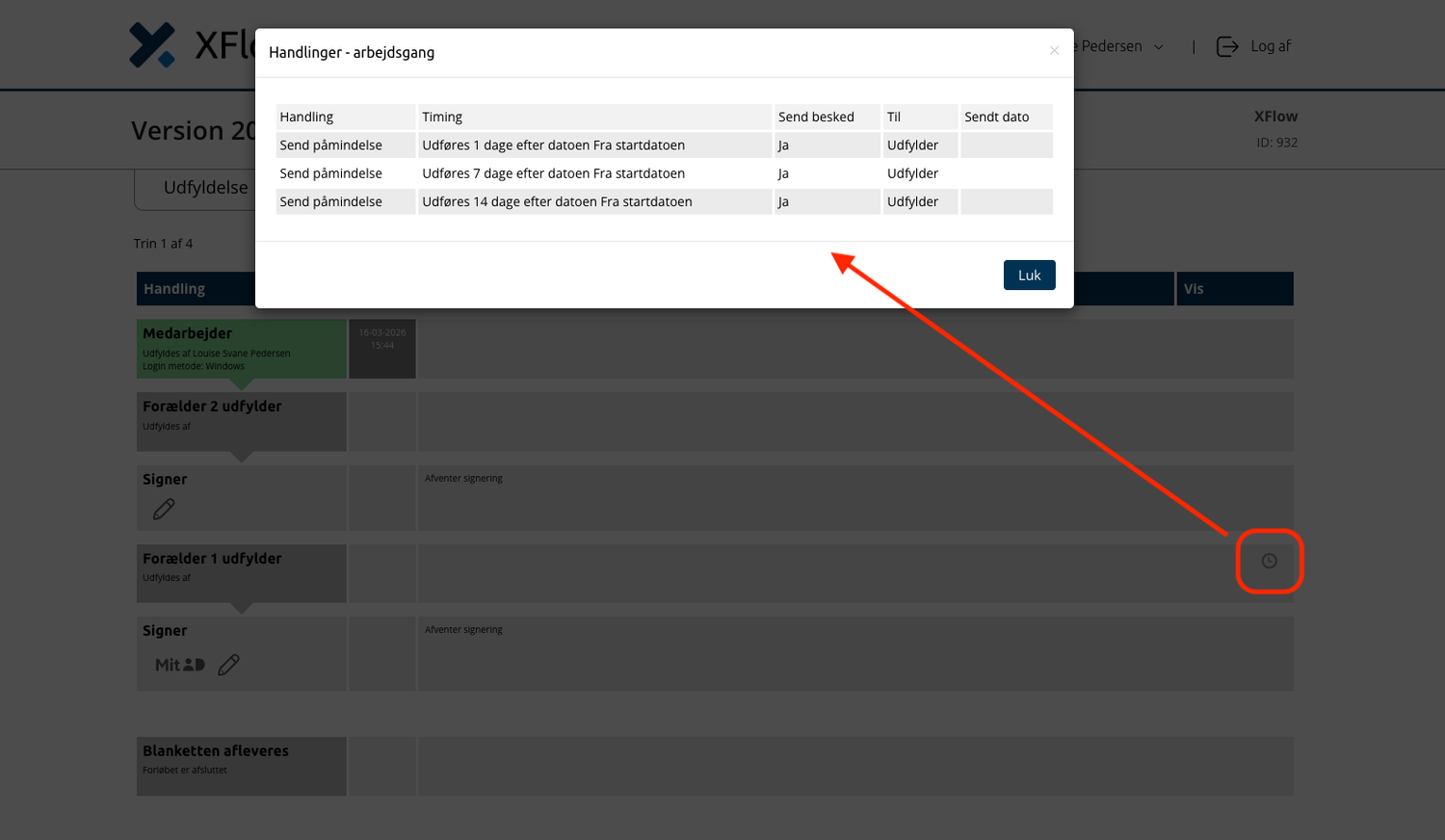Click Afventer signering under Forælder 1 udfylder
This screenshot has width=1445, height=840.
(463, 629)
